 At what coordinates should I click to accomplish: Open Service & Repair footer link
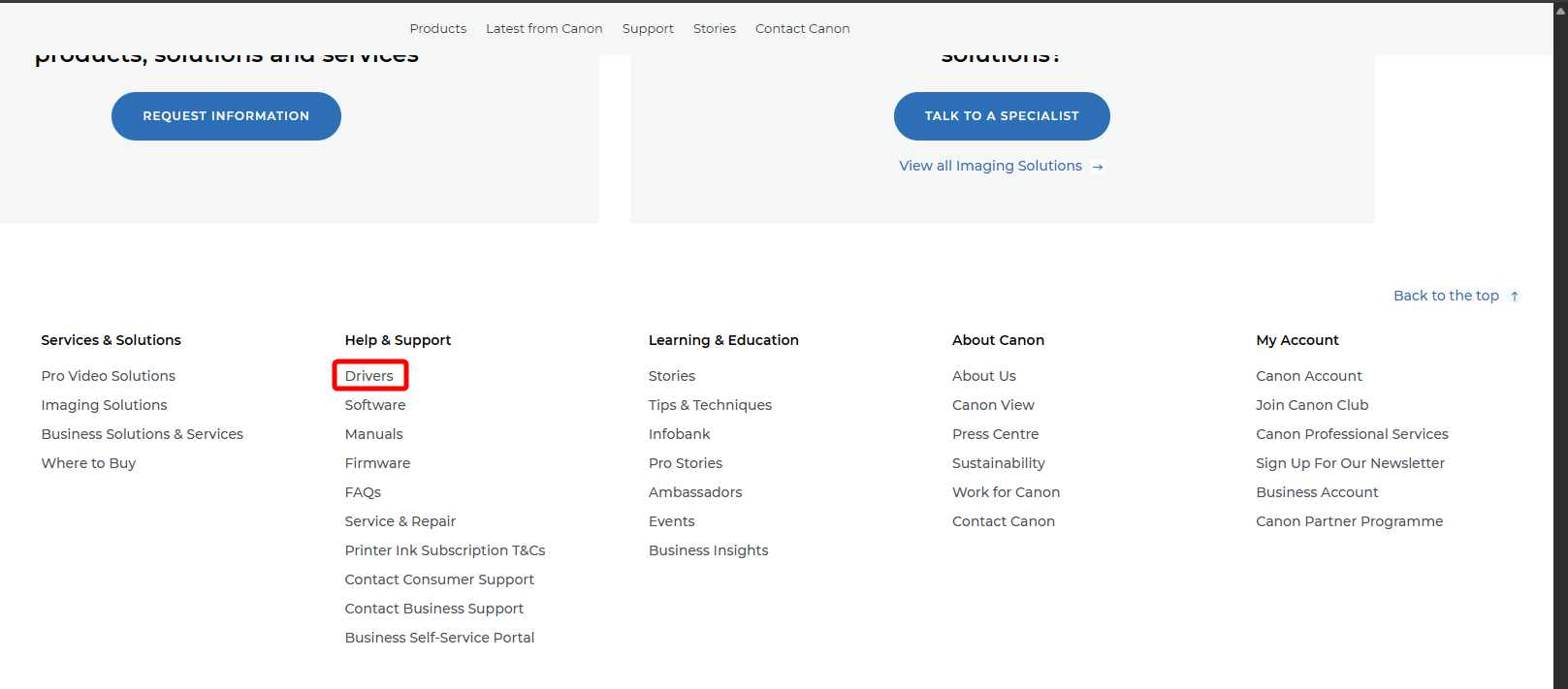pyautogui.click(x=400, y=521)
